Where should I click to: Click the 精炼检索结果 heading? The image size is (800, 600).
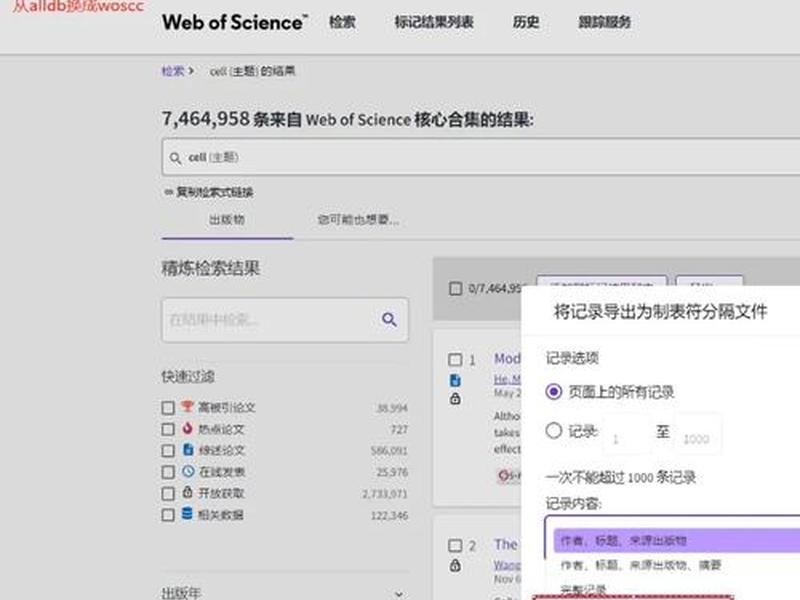[x=211, y=268]
